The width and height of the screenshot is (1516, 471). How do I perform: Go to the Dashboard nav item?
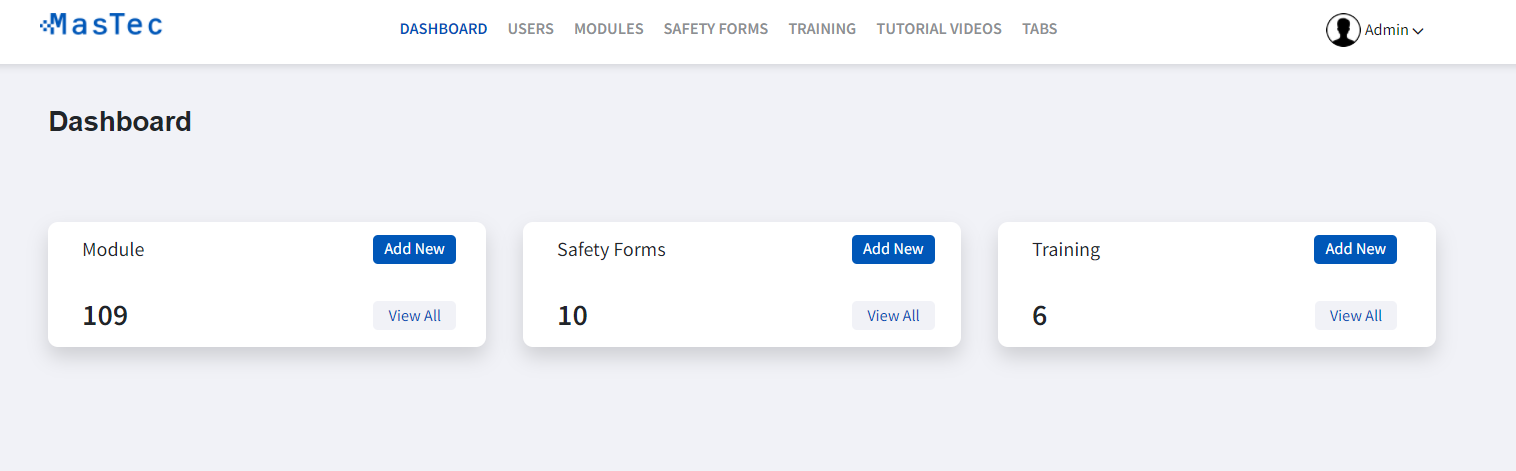444,29
